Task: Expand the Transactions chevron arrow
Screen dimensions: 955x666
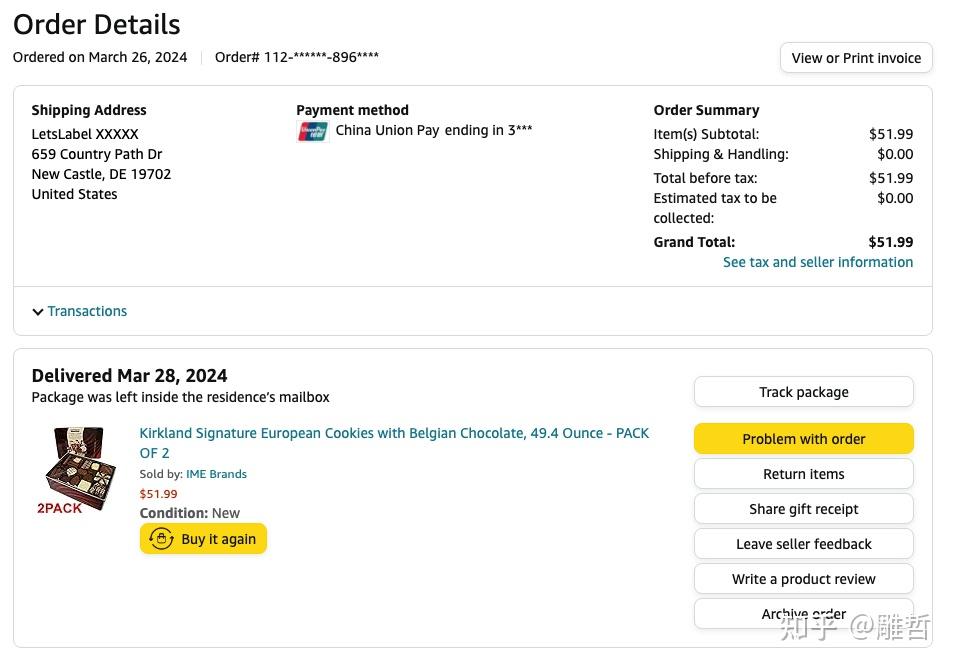Action: tap(38, 312)
